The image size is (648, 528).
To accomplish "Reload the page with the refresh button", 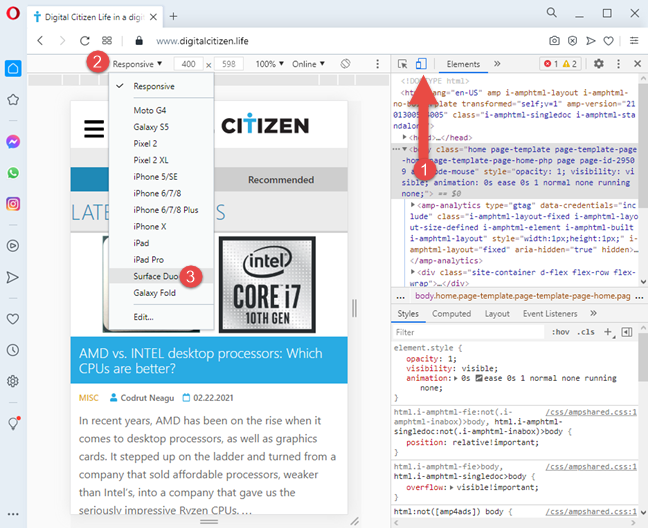I will (x=85, y=41).
